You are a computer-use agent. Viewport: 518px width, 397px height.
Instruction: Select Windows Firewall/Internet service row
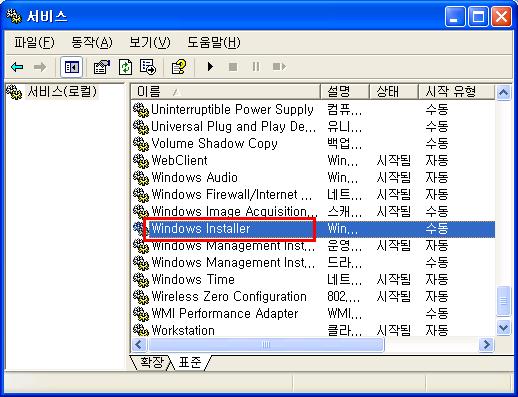(x=313, y=195)
